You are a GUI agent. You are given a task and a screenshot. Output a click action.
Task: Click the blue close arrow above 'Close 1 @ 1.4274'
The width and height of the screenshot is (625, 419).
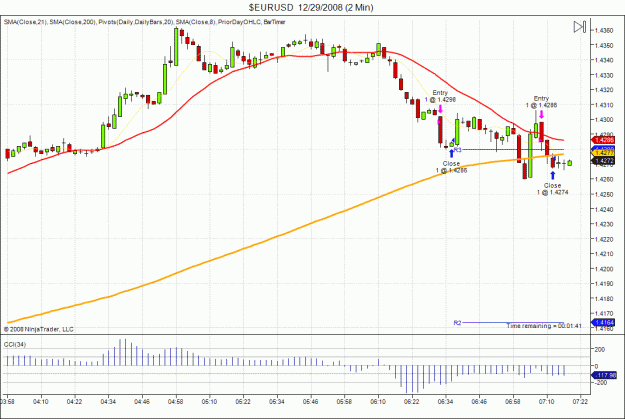[552, 175]
